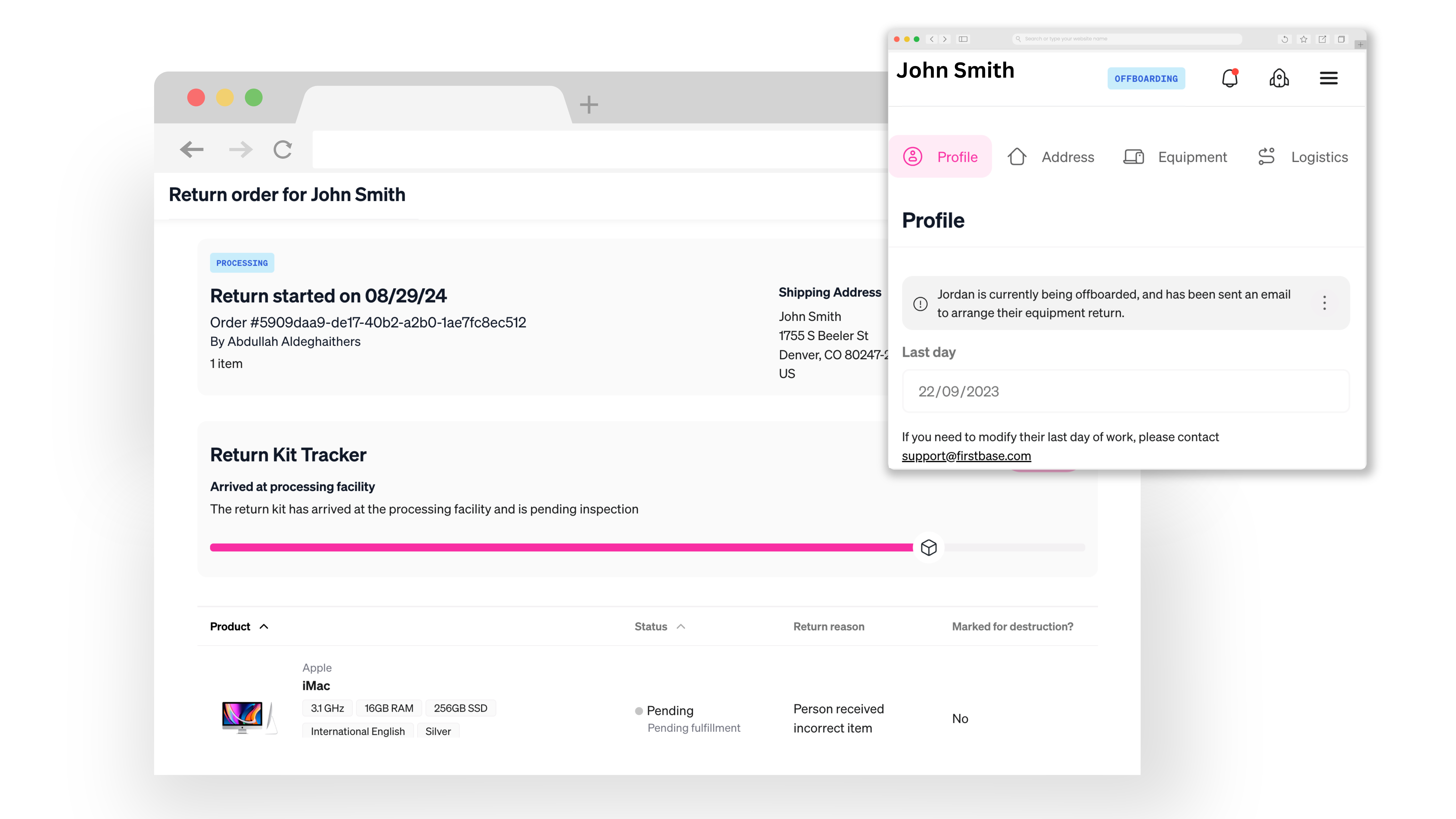Screen dimensions: 1456x819
Task: Click the reload icon in large browser
Action: click(x=283, y=150)
